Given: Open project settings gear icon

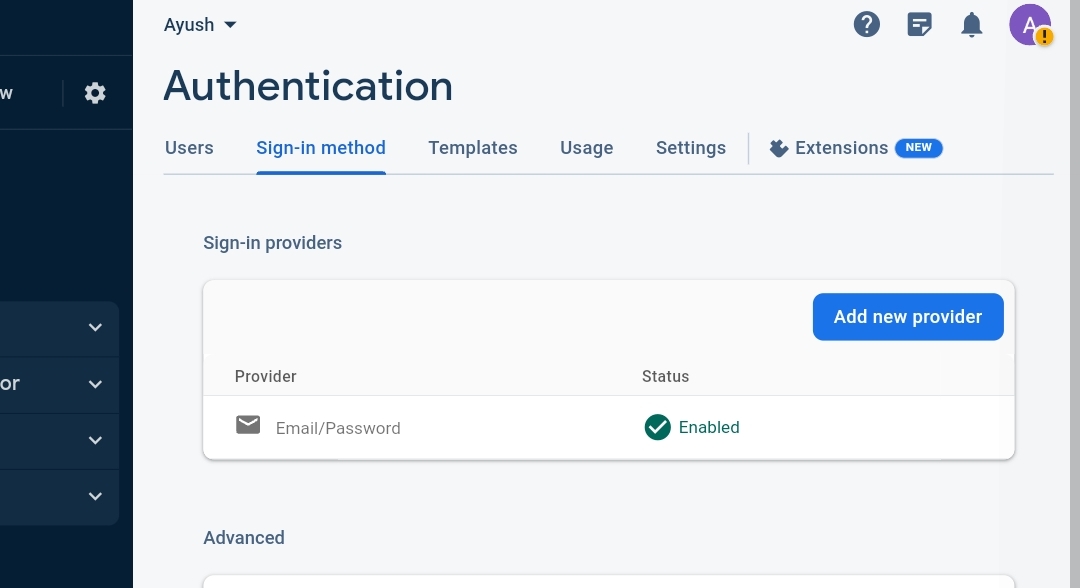Looking at the screenshot, I should click(x=95, y=93).
